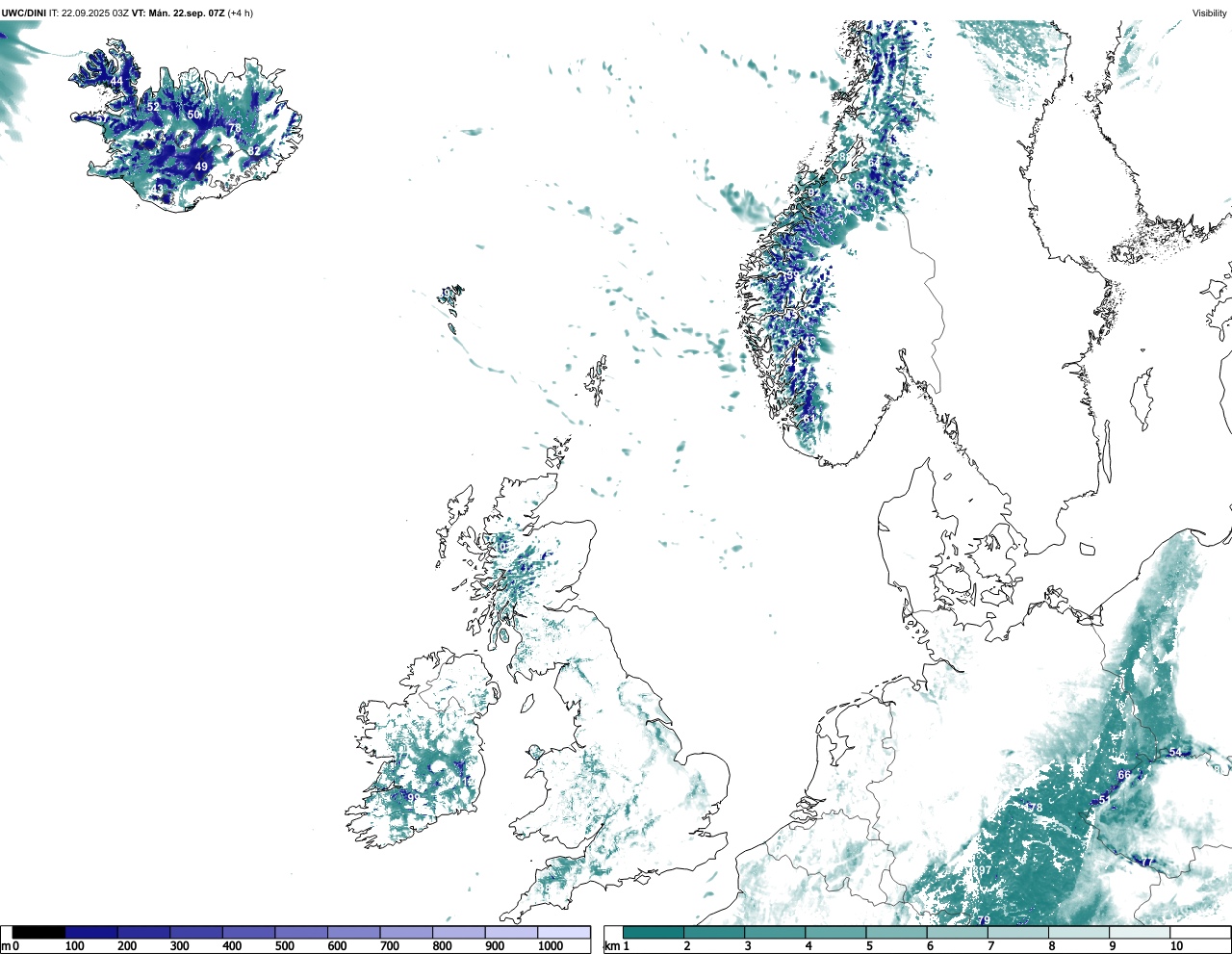This screenshot has width=1232, height=954.
Task: Select the 9–10 km legend swatch
Action: tap(1139, 933)
